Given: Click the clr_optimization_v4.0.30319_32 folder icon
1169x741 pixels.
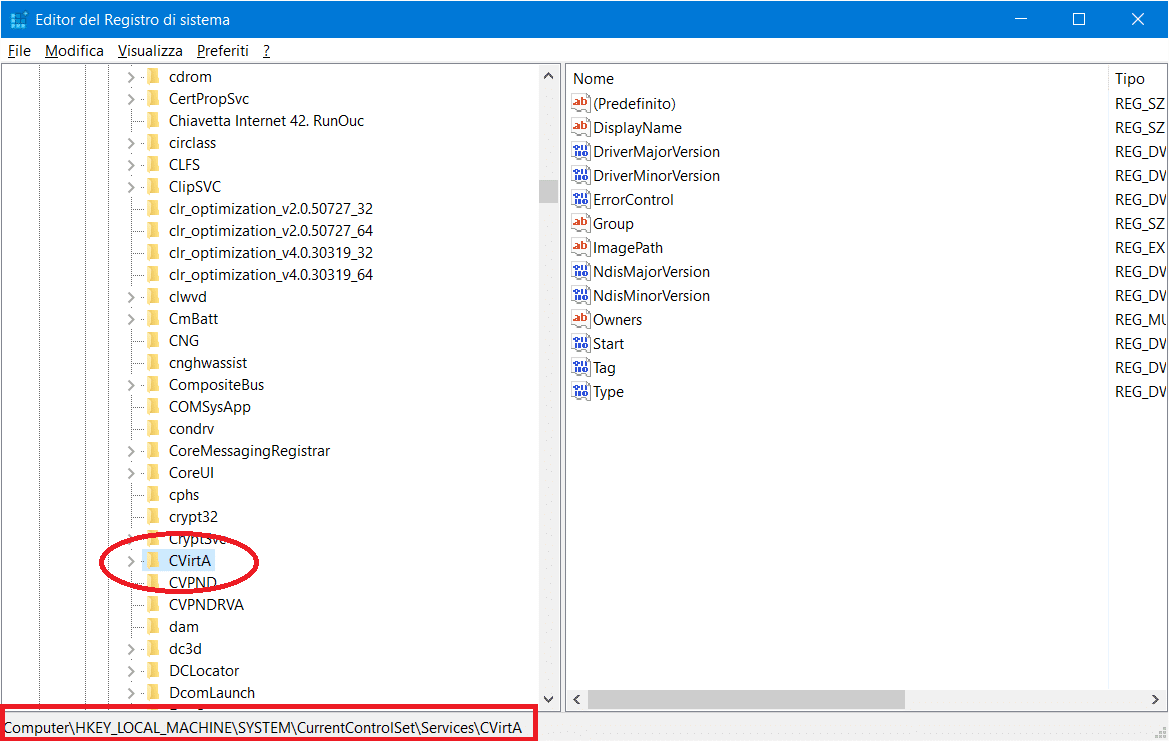Looking at the screenshot, I should (153, 253).
